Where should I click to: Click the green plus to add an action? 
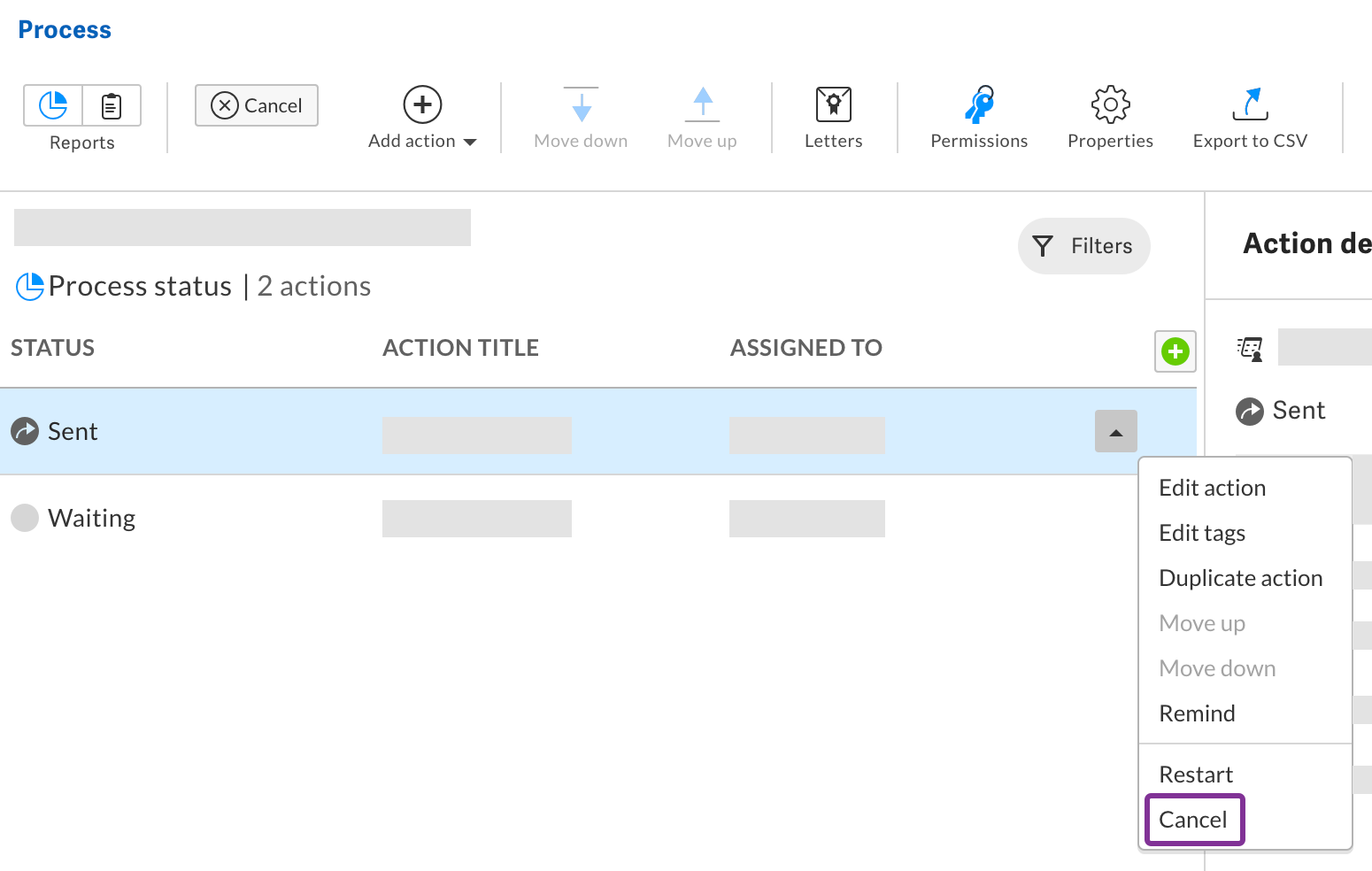[x=1175, y=351]
